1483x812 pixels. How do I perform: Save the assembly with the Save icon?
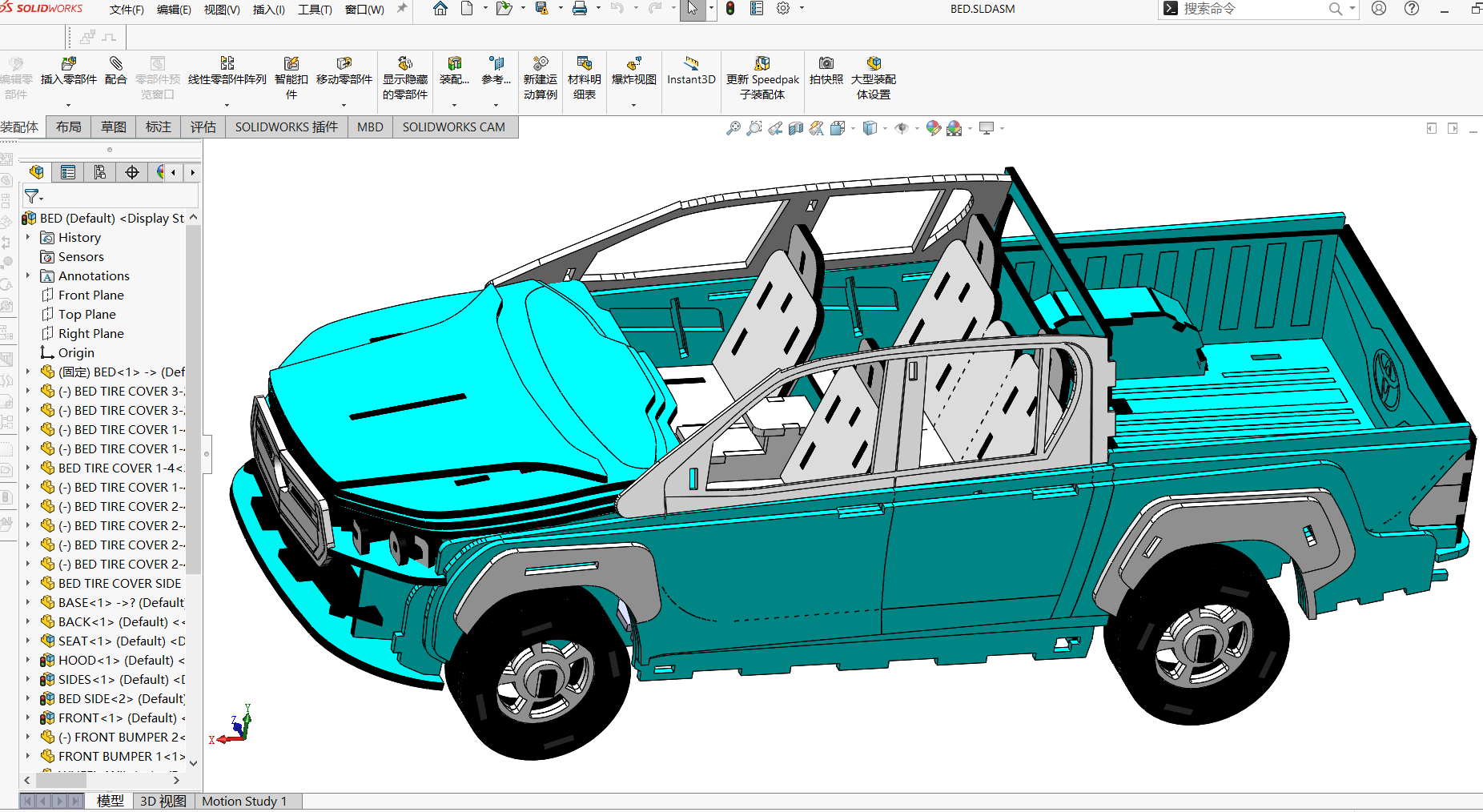542,9
